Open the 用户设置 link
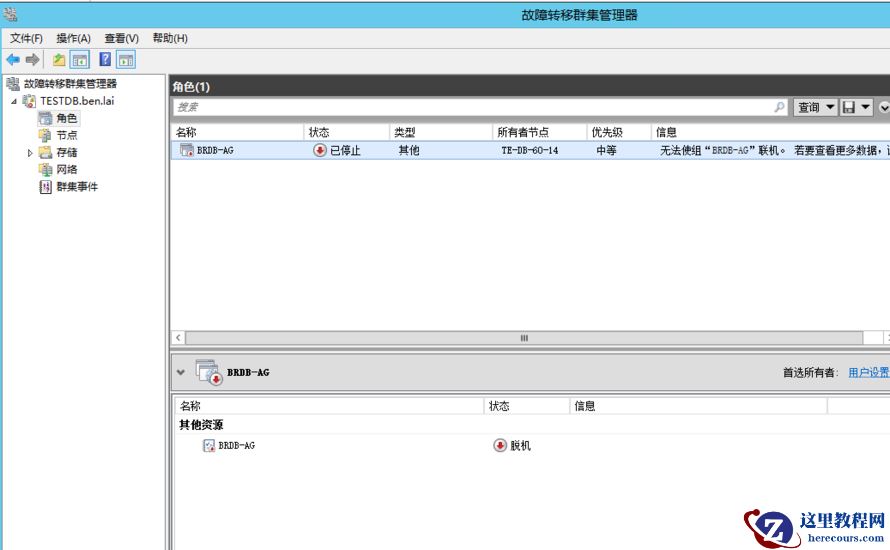 [x=868, y=372]
